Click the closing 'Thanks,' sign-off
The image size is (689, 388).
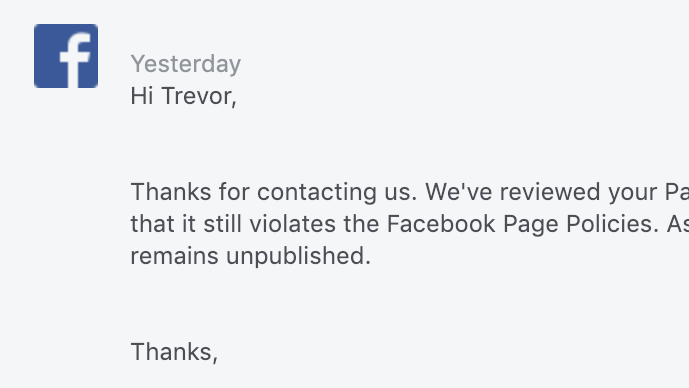coord(174,352)
